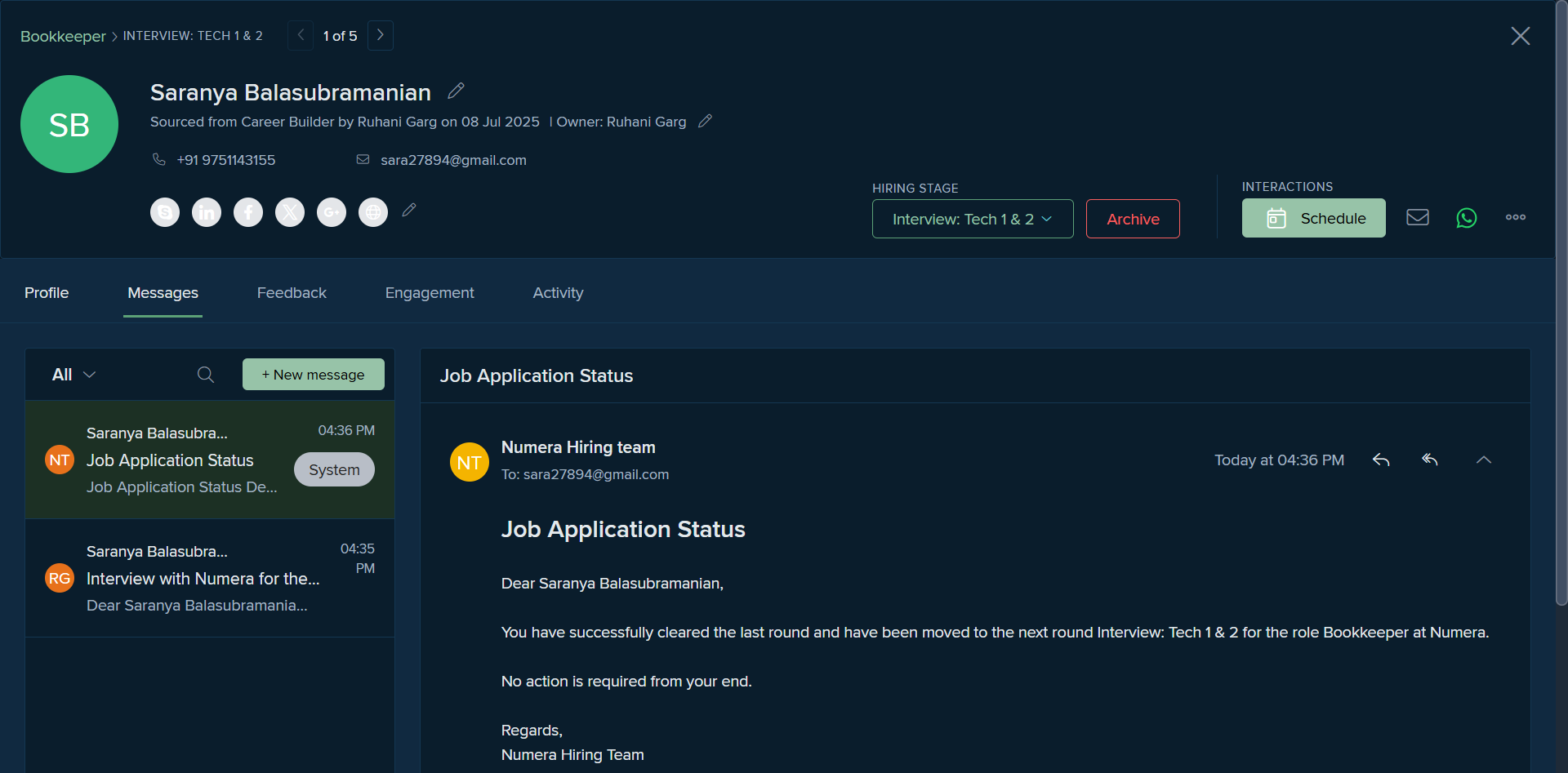The width and height of the screenshot is (1568, 773).
Task: Click the Schedule button
Action: [1314, 218]
